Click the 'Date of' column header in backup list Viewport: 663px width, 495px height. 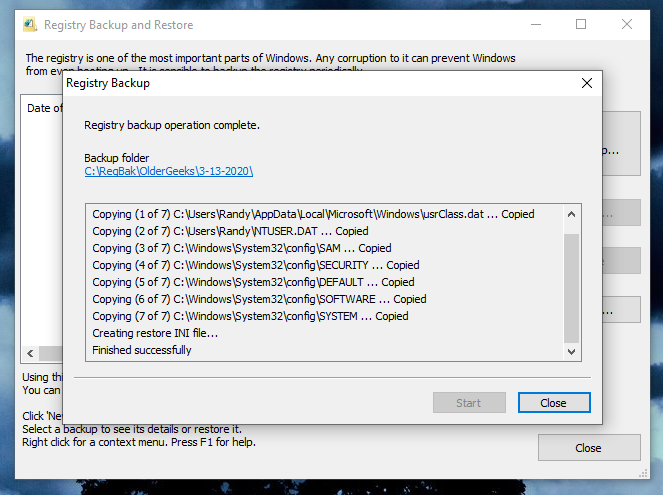point(44,108)
